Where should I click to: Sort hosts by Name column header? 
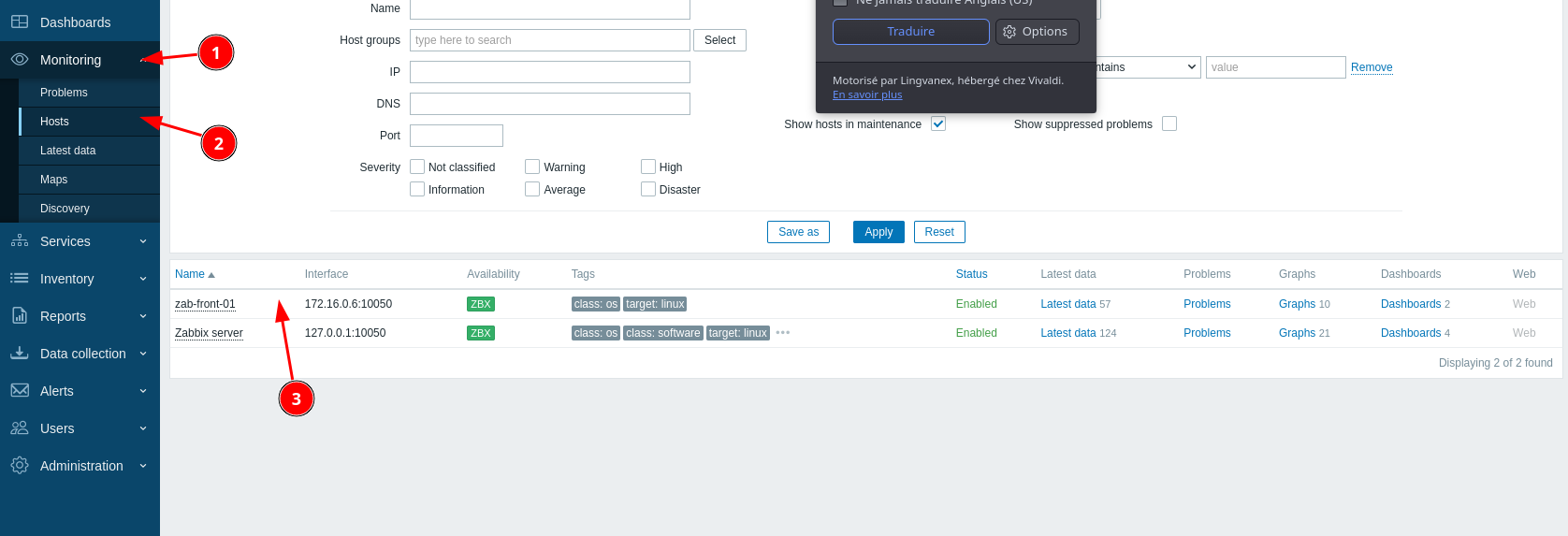click(190, 274)
